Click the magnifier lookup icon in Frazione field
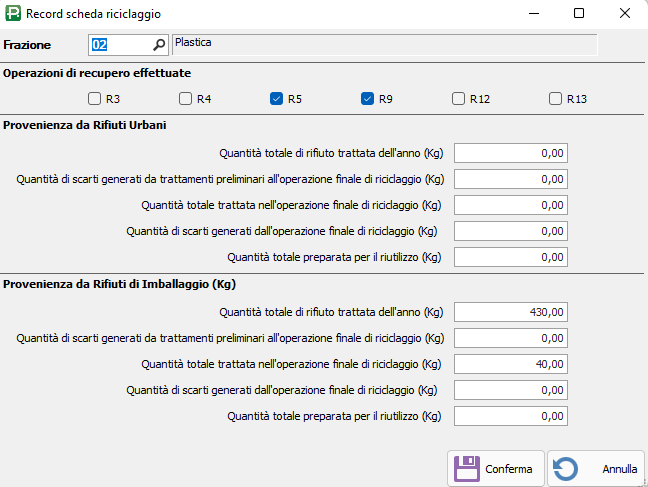Image resolution: width=648 pixels, height=487 pixels. 158,45
